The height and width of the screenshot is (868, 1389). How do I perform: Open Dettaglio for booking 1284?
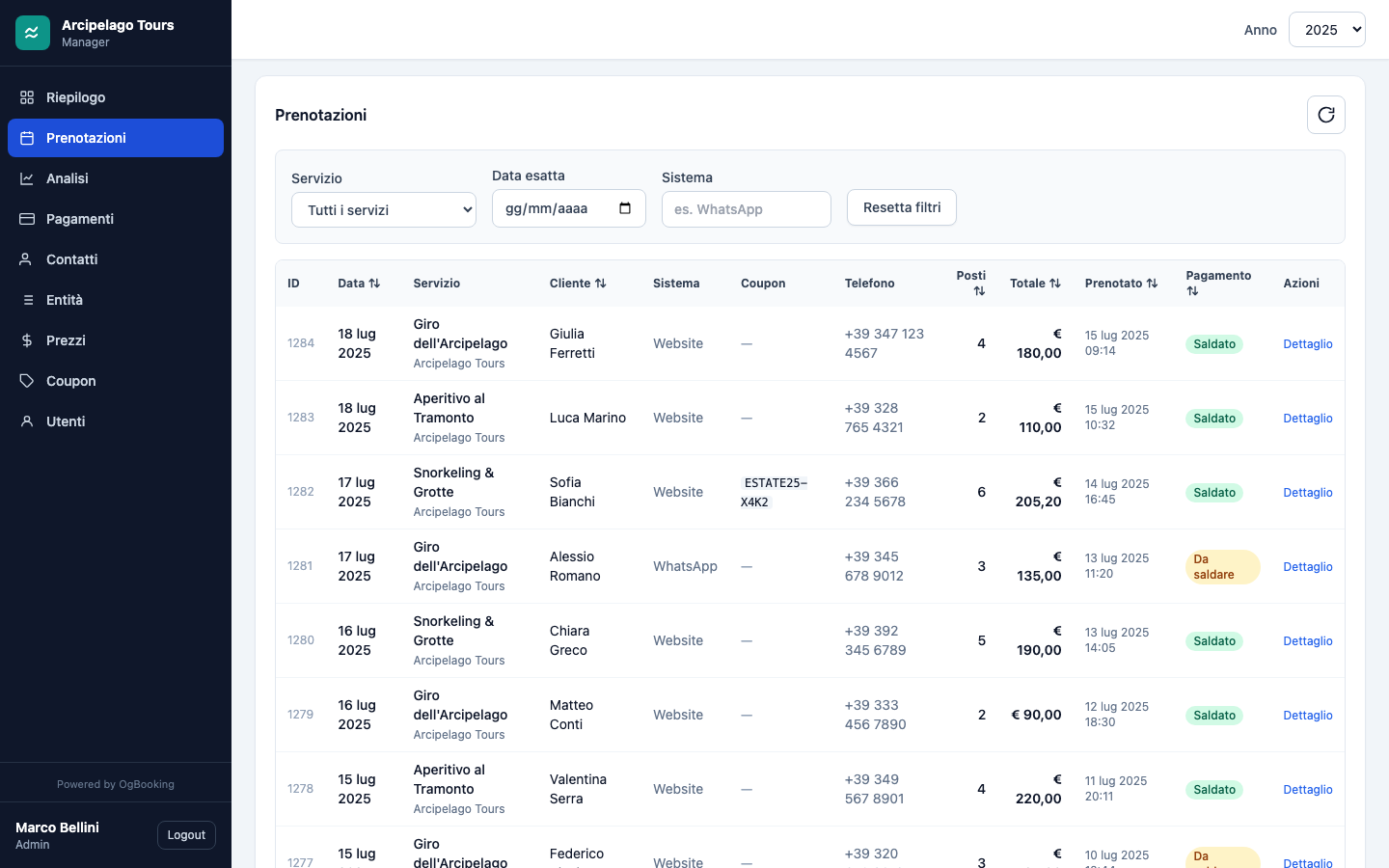[1308, 344]
